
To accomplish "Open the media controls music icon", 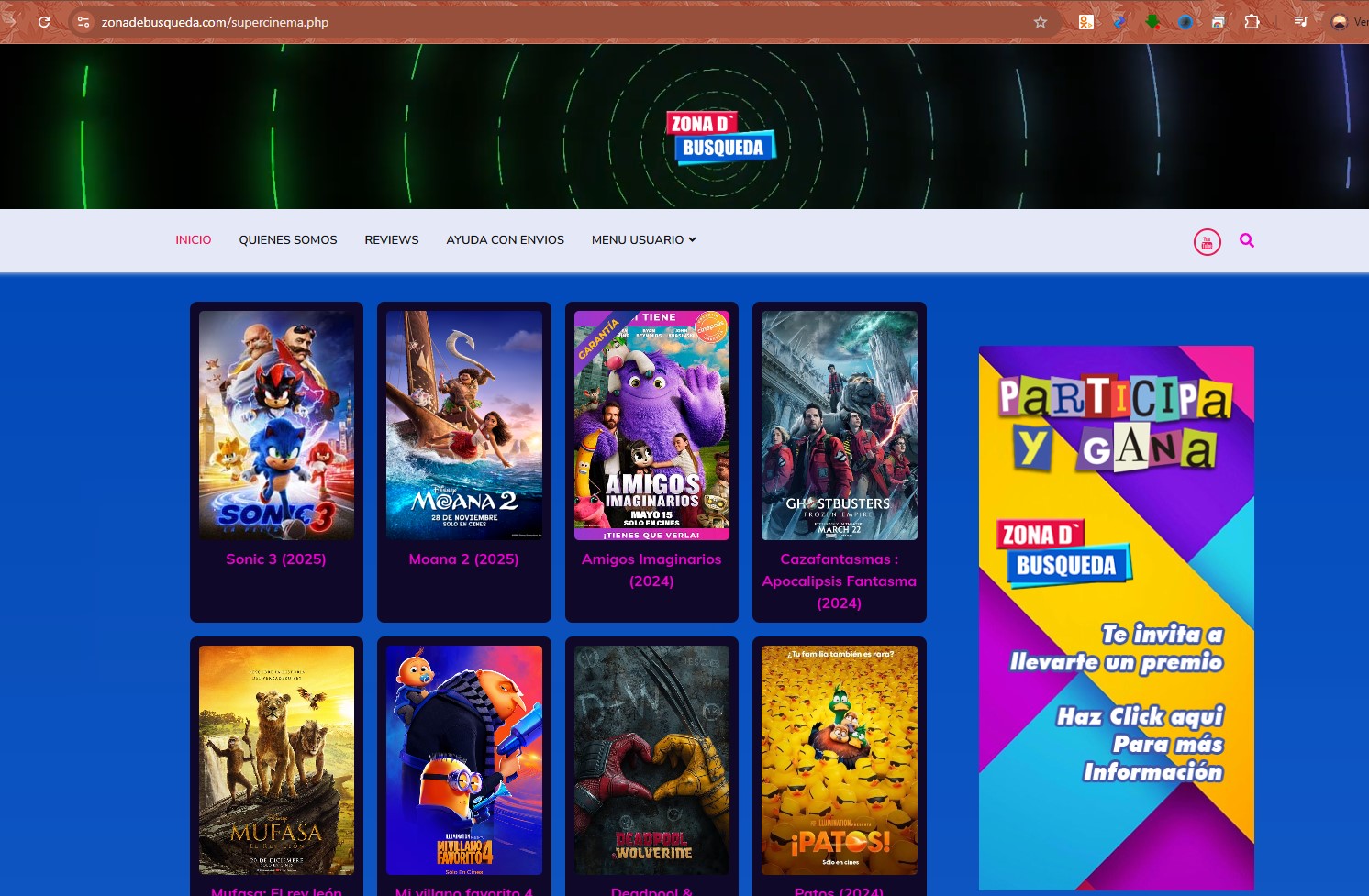I will 1300,22.
